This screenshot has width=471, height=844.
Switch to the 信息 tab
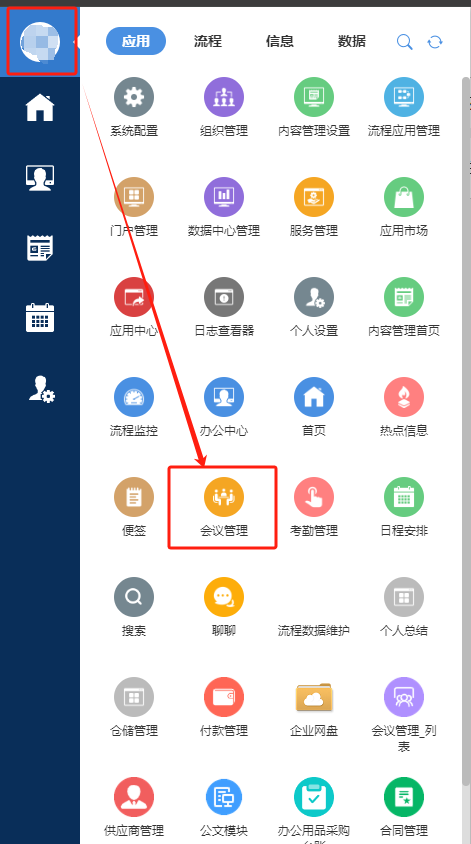(279, 41)
